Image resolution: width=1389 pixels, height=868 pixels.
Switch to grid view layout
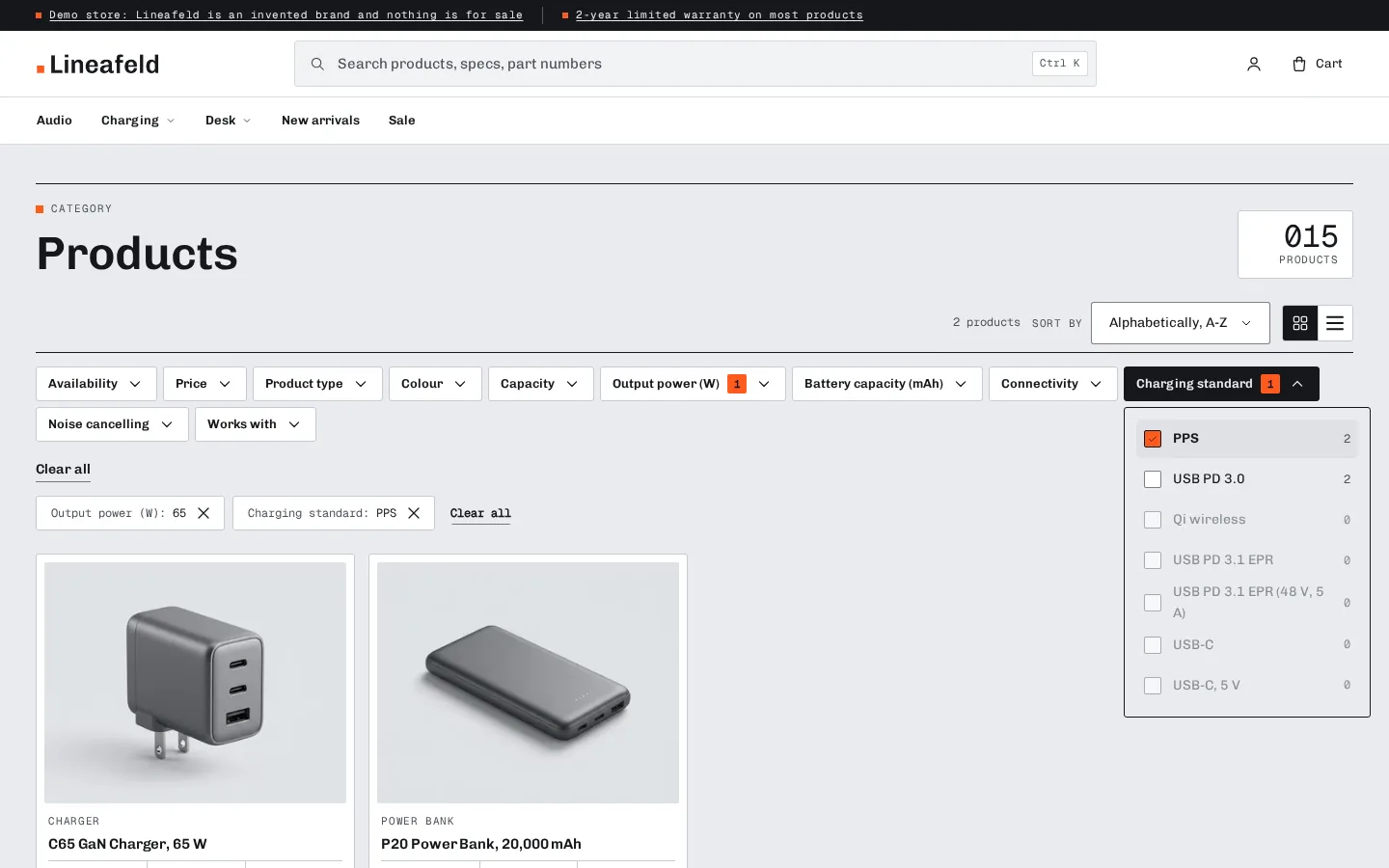tap(1300, 323)
